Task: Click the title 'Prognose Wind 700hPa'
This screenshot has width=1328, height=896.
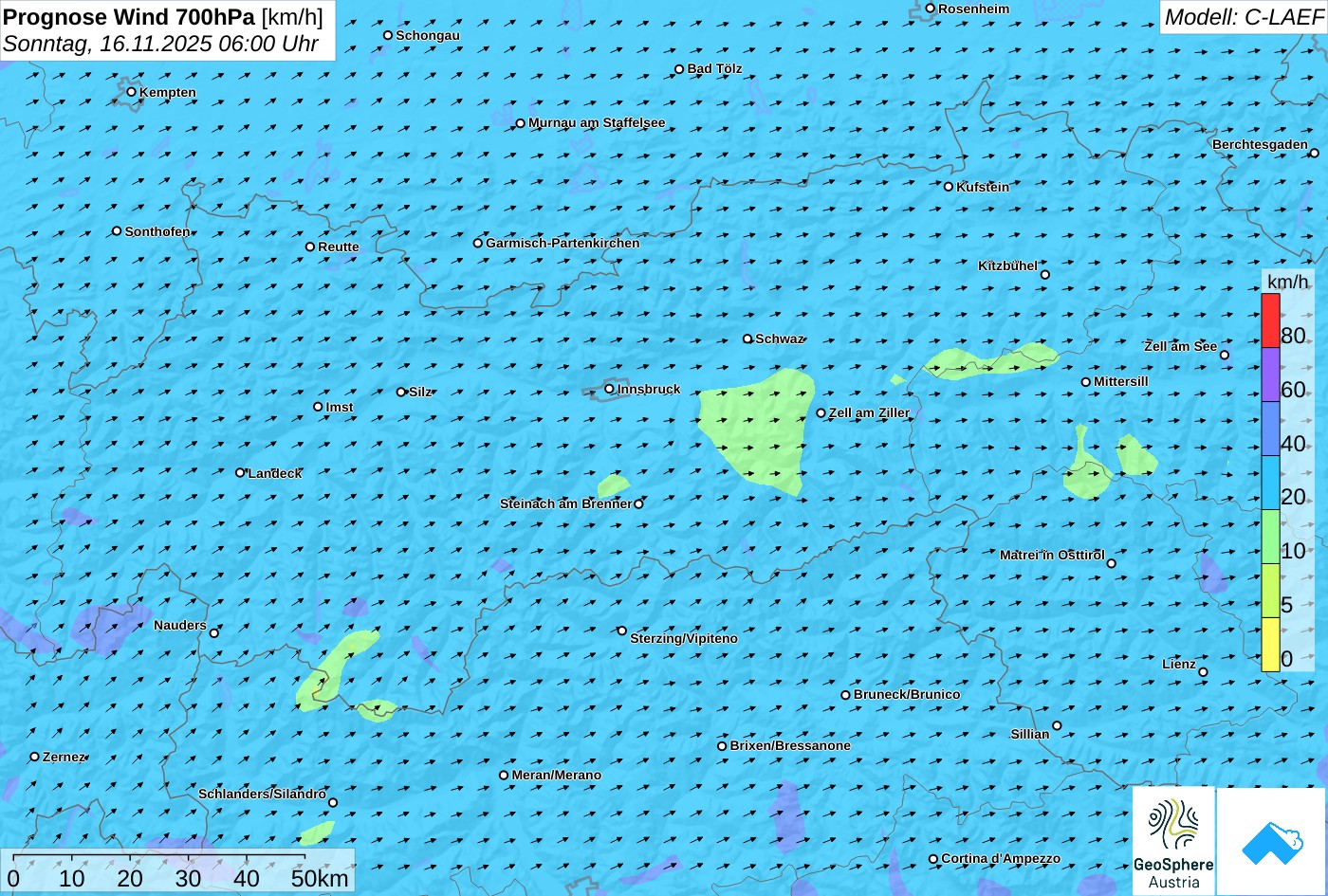Action: [x=129, y=17]
